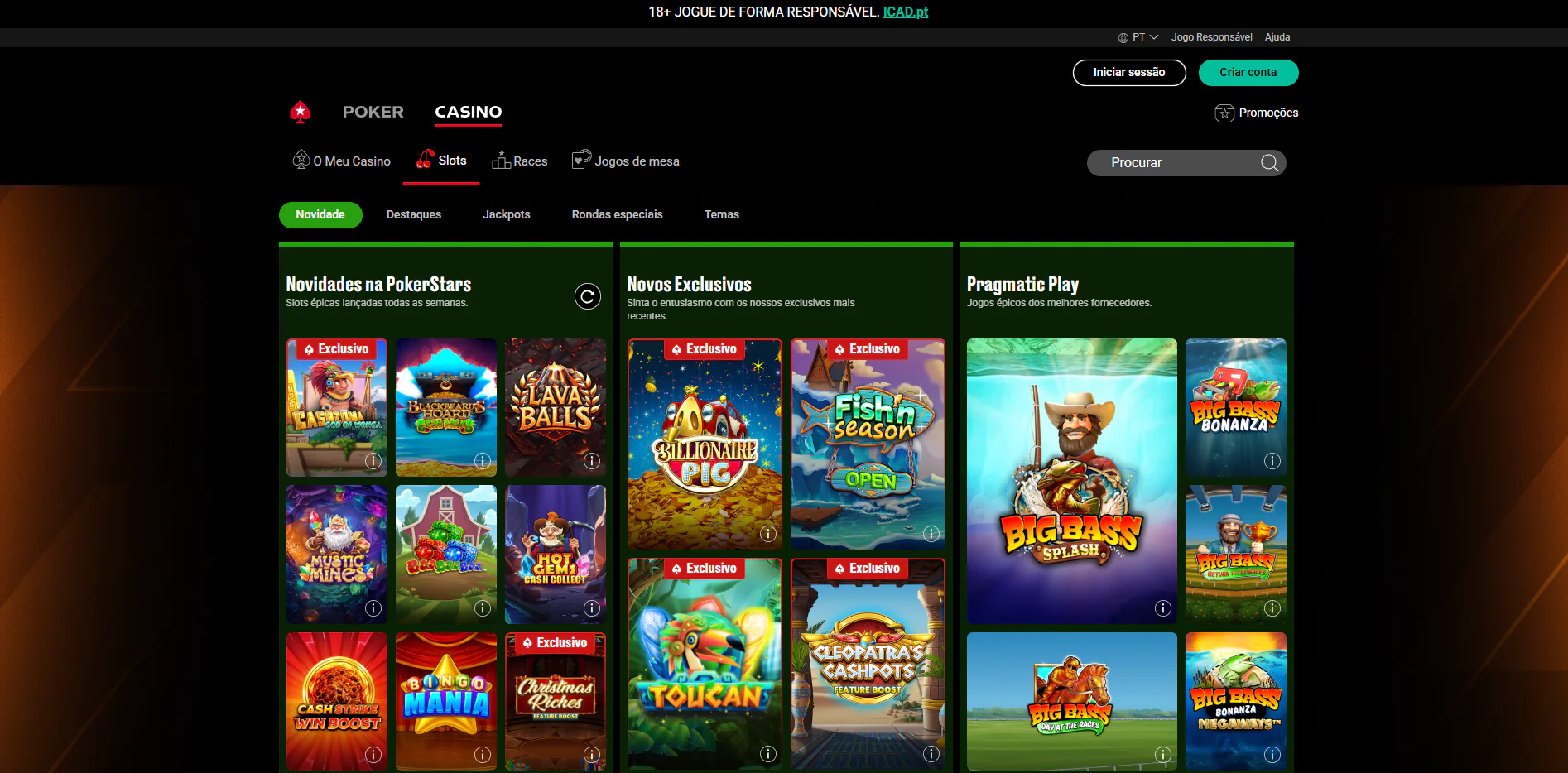
Task: Click the Jogos de mesa cards icon
Action: point(581,159)
